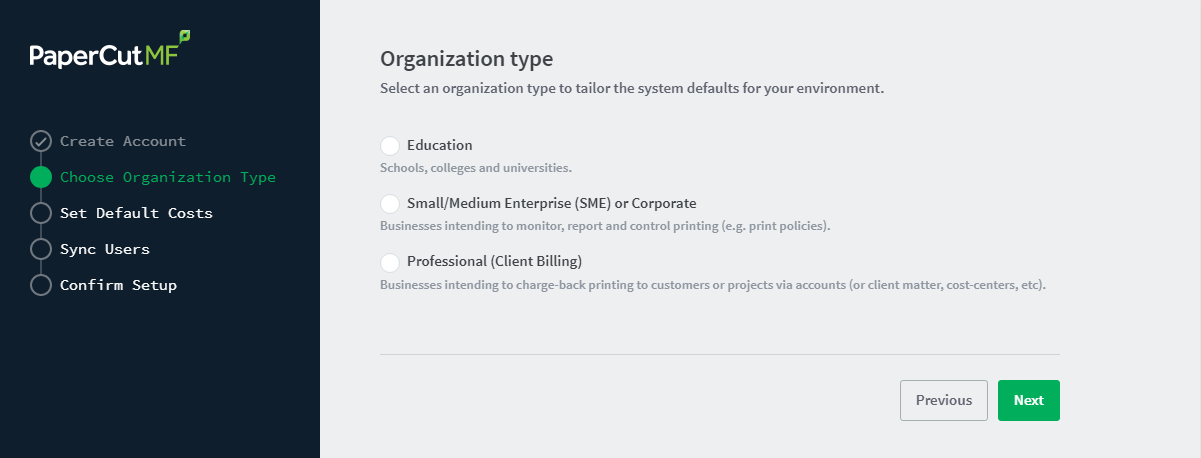
Task: Click the Previous button
Action: click(944, 400)
